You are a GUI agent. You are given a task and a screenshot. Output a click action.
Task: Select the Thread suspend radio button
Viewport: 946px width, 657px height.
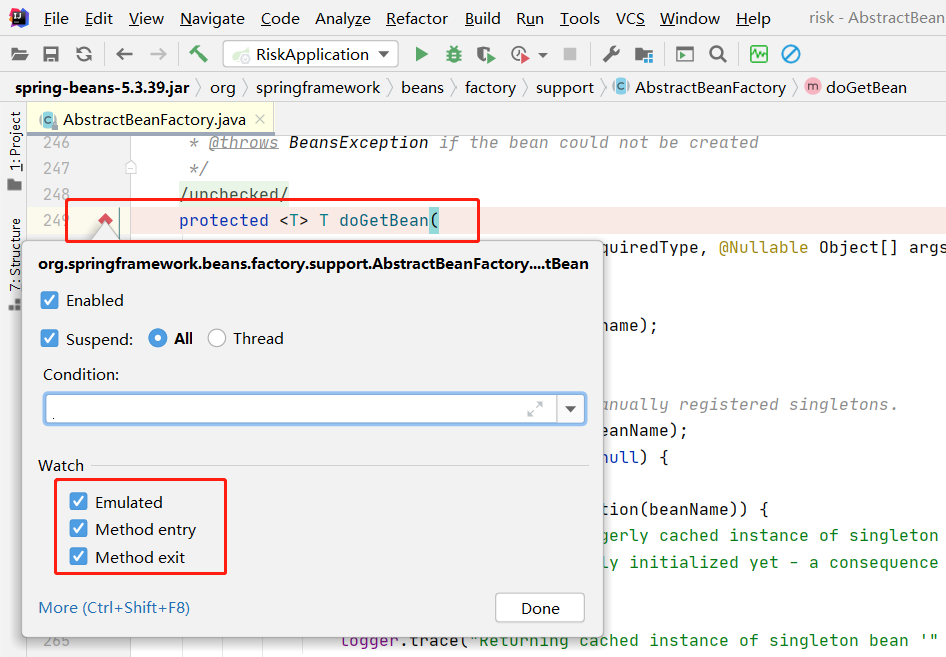(x=217, y=338)
